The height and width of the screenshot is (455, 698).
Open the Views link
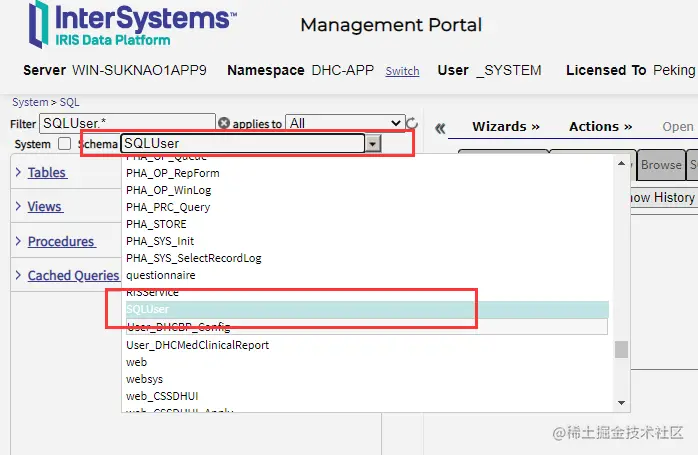coord(45,207)
